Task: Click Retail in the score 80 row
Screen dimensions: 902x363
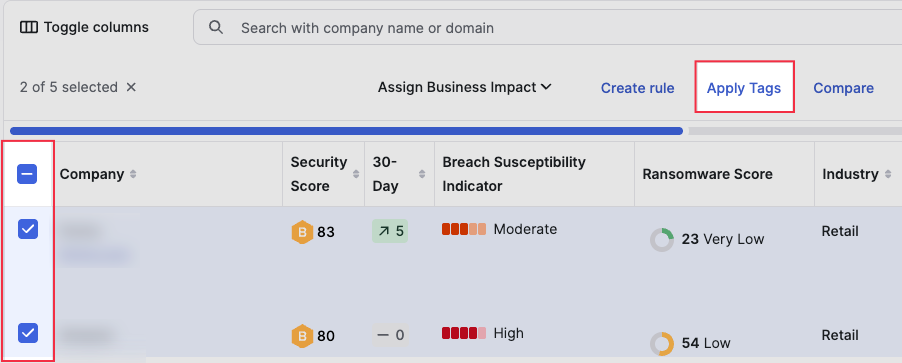Action: pos(840,335)
